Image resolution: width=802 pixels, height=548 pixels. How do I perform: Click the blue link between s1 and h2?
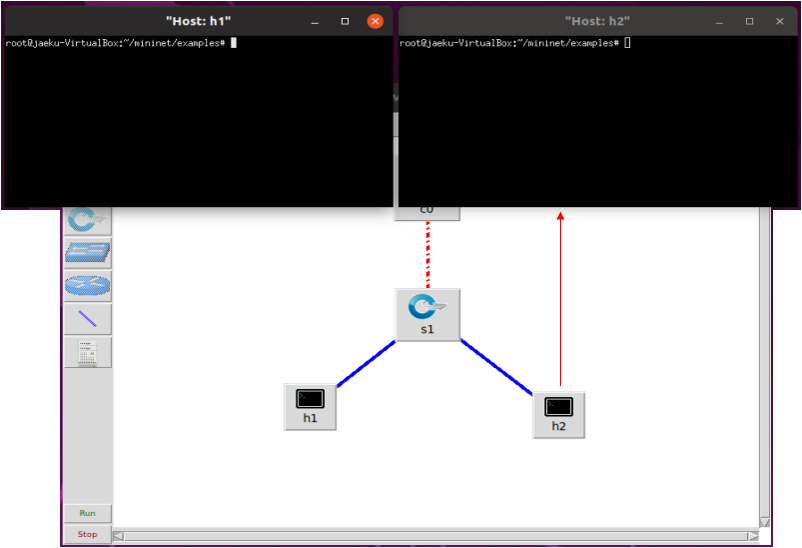tap(497, 367)
